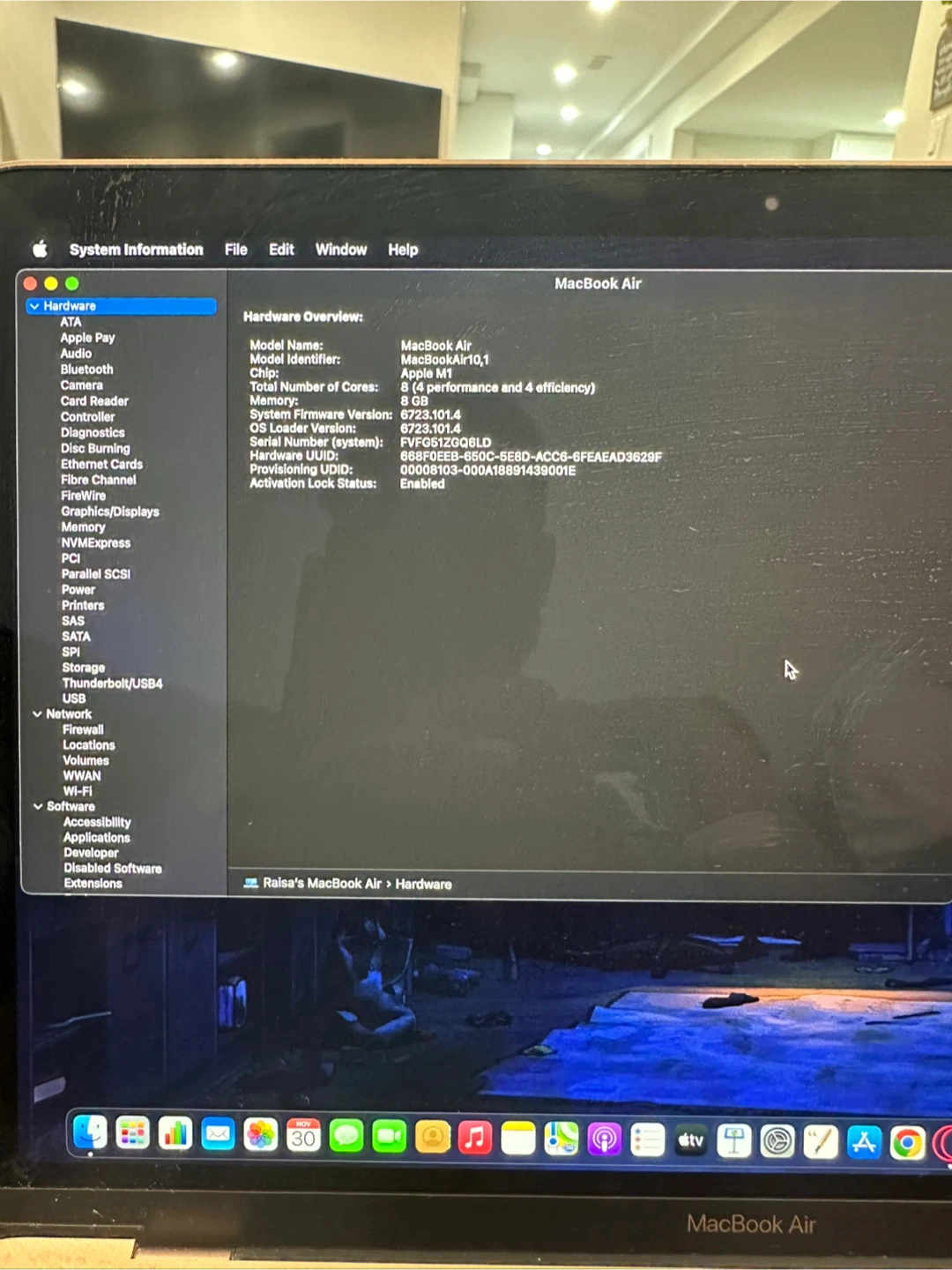Viewport: 952px width, 1270px height.
Task: Open System Preferences gear icon in dock
Action: coord(777,1141)
